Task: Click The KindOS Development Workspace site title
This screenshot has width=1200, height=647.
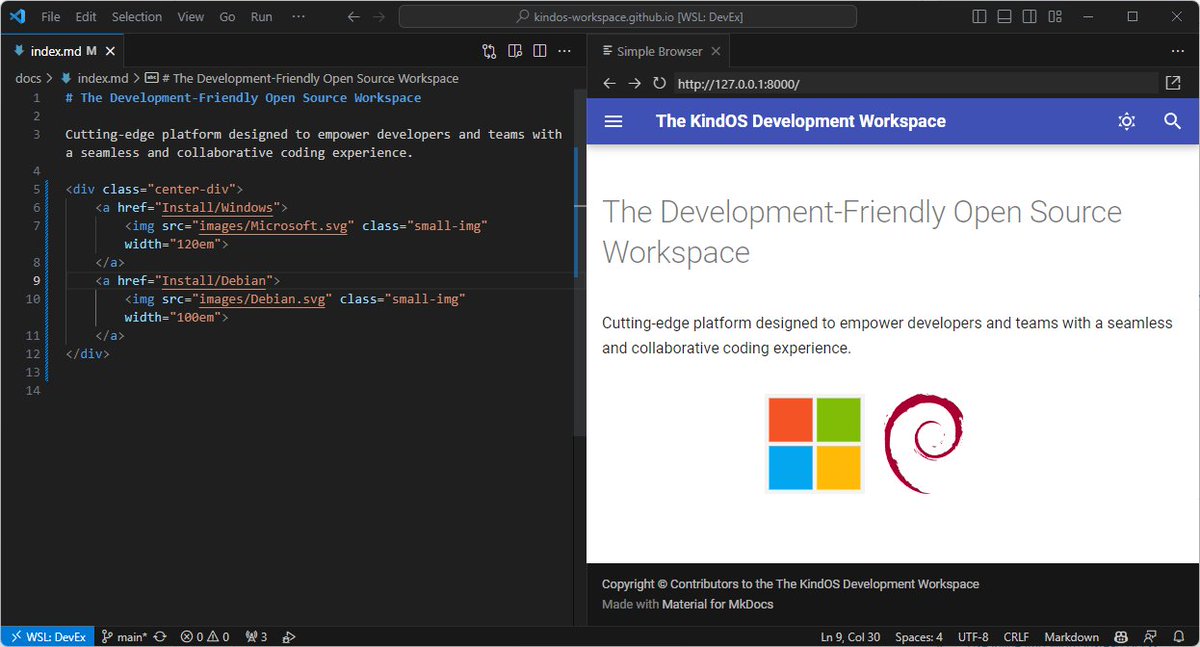Action: (800, 121)
